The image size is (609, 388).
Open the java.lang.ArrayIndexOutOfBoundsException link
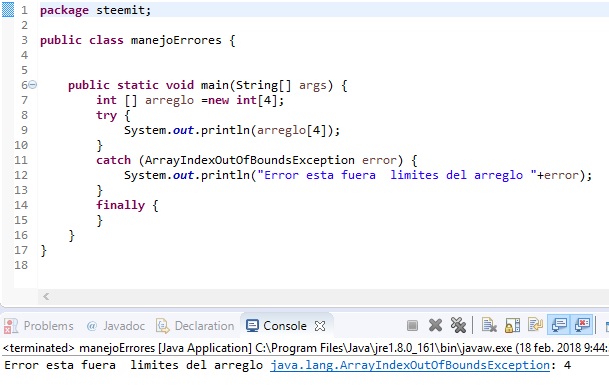(x=410, y=365)
